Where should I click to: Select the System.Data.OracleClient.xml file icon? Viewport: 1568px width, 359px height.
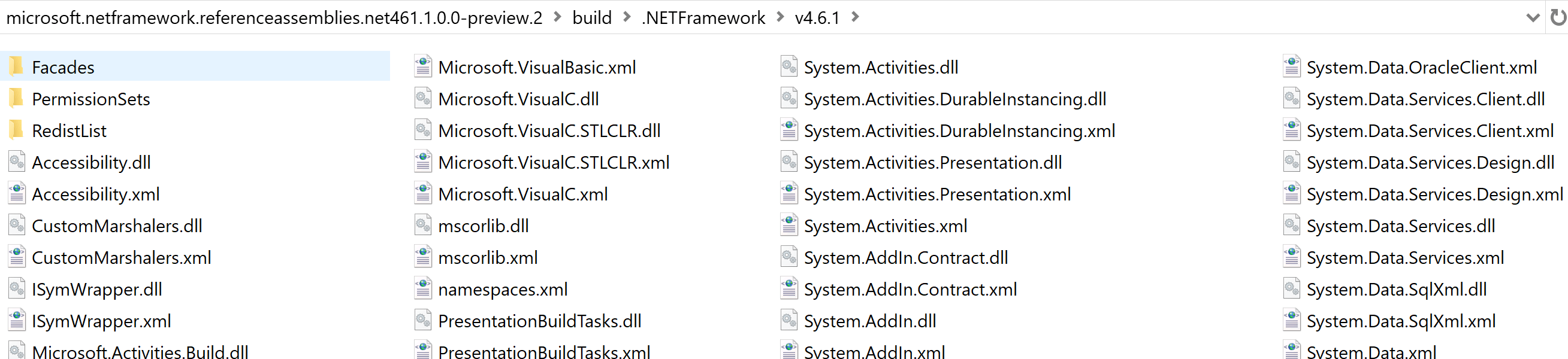pyautogui.click(x=1292, y=66)
